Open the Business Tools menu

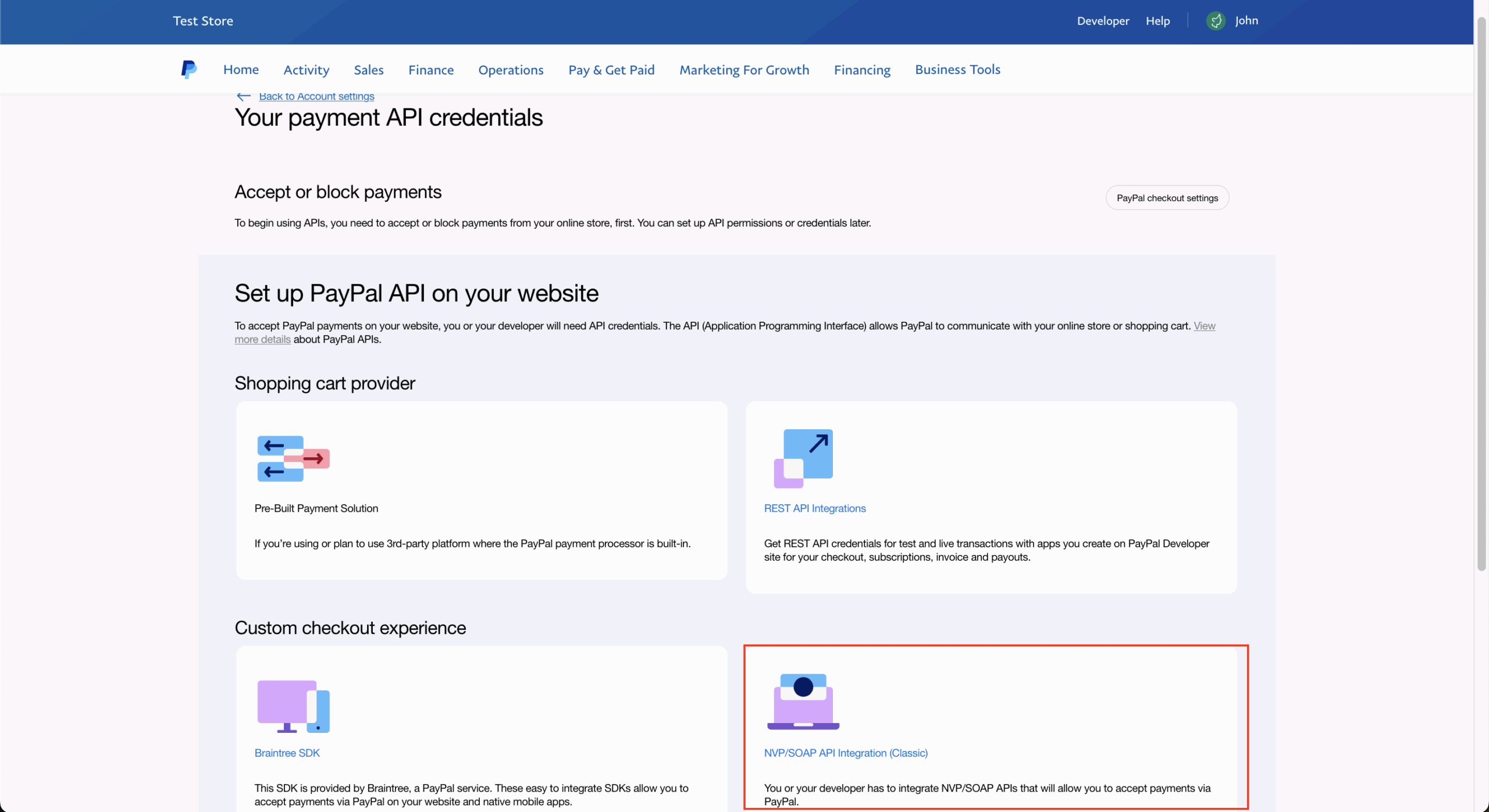coord(957,69)
